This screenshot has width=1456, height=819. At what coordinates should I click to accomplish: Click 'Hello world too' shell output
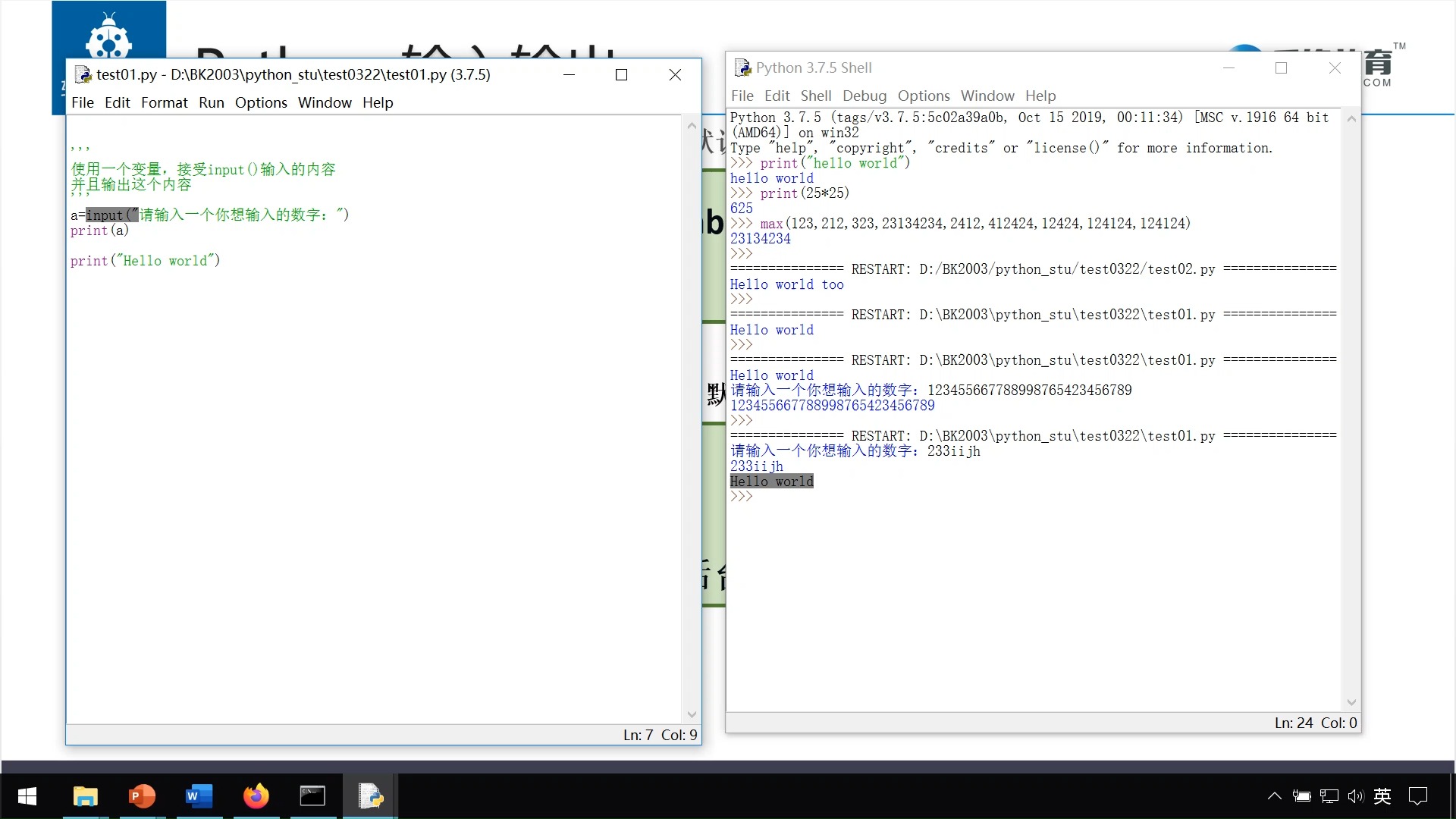coord(786,284)
